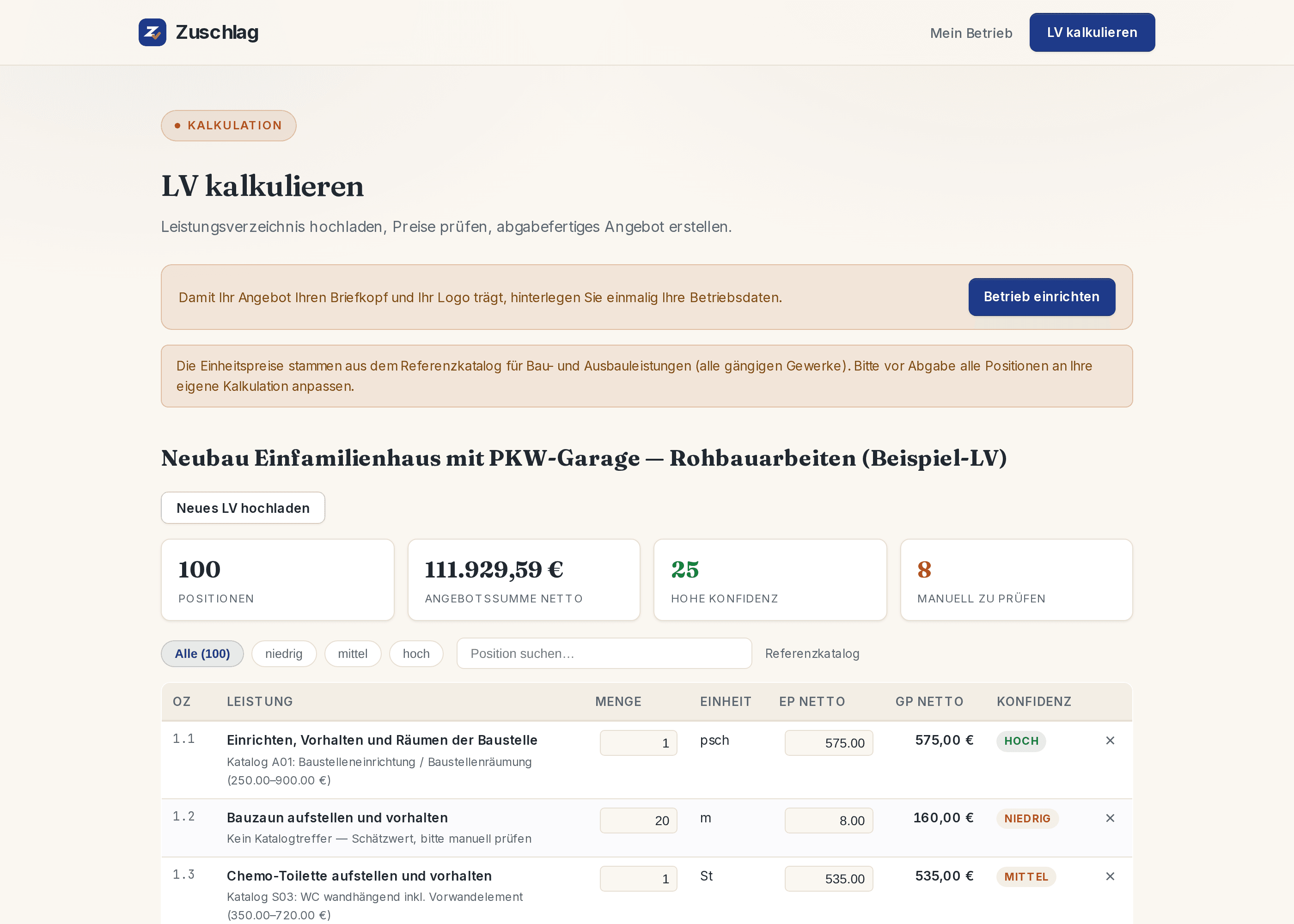This screenshot has height=924, width=1294.
Task: Click the KONFIDENZ column header
Action: [x=1034, y=701]
